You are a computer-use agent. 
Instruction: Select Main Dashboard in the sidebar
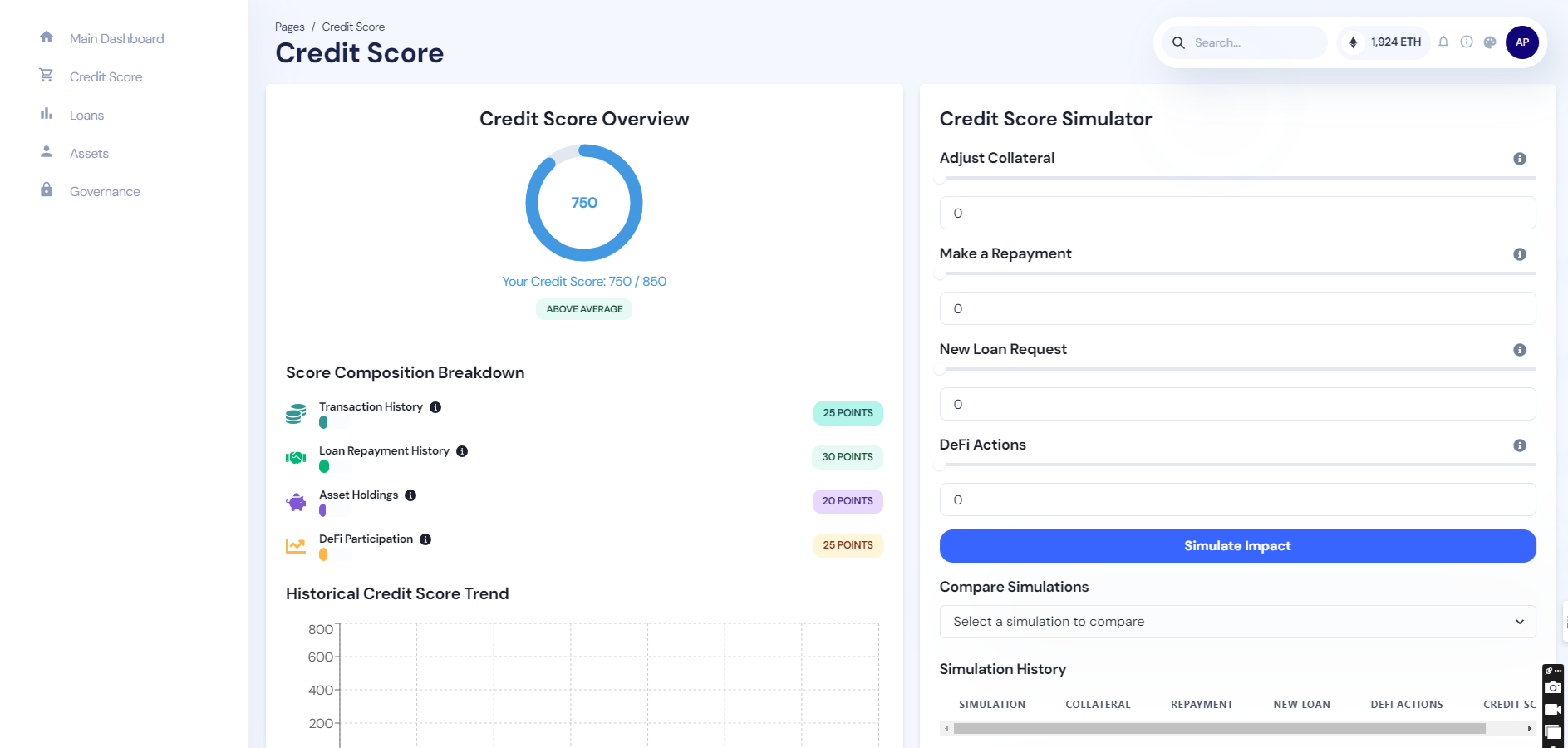point(116,38)
